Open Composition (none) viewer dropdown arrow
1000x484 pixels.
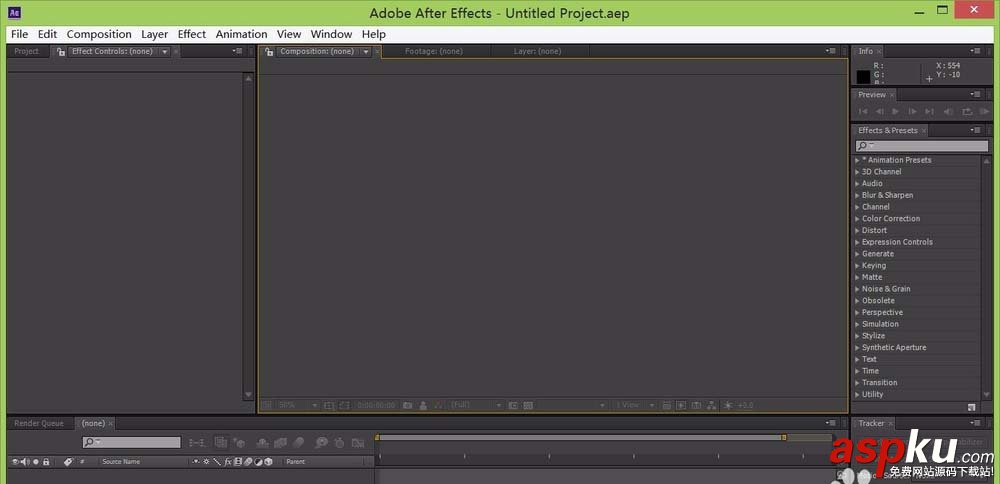pyautogui.click(x=366, y=52)
